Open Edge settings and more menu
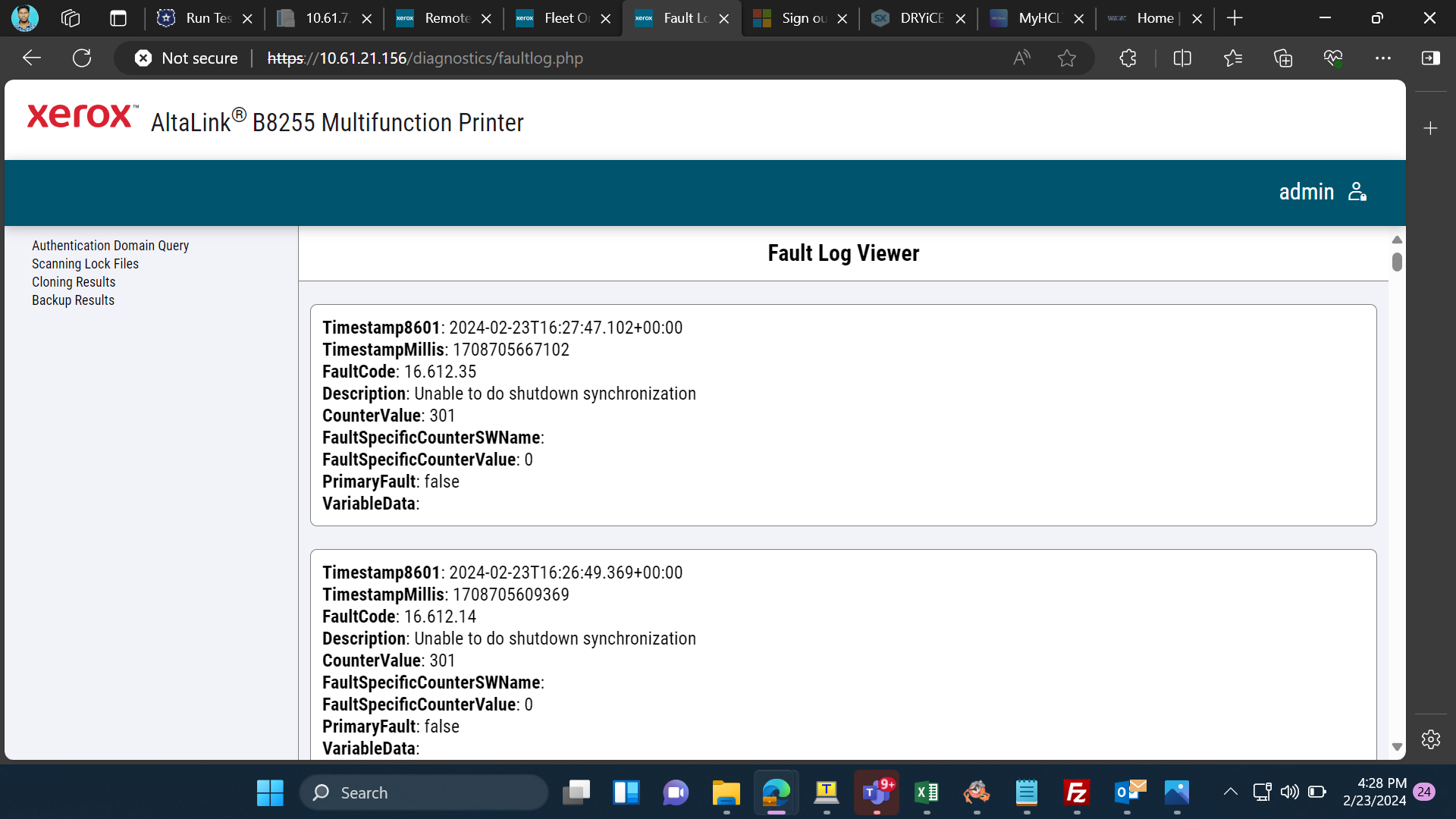This screenshot has height=819, width=1456. 1383,58
